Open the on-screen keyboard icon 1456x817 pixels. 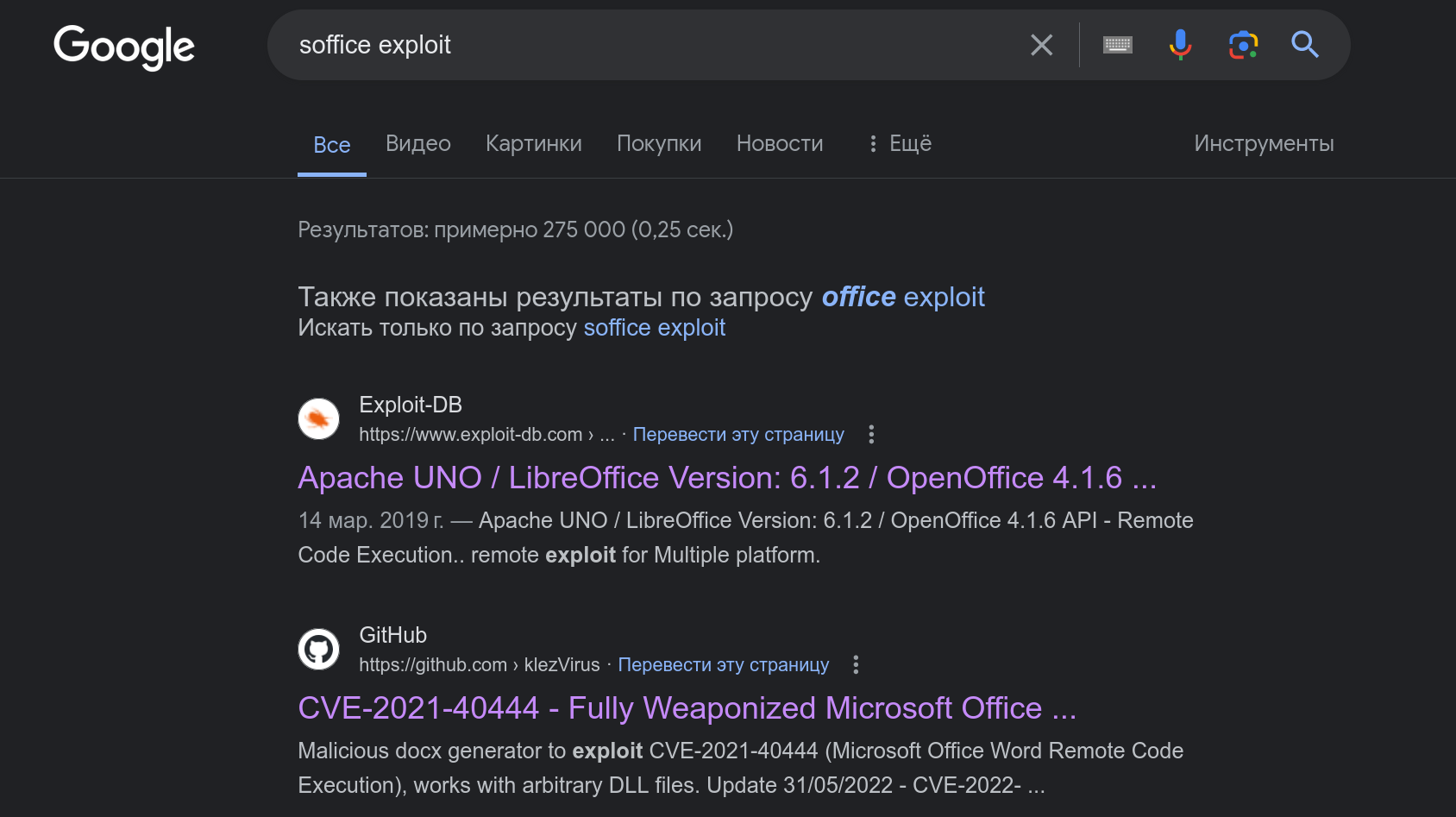click(x=1118, y=45)
